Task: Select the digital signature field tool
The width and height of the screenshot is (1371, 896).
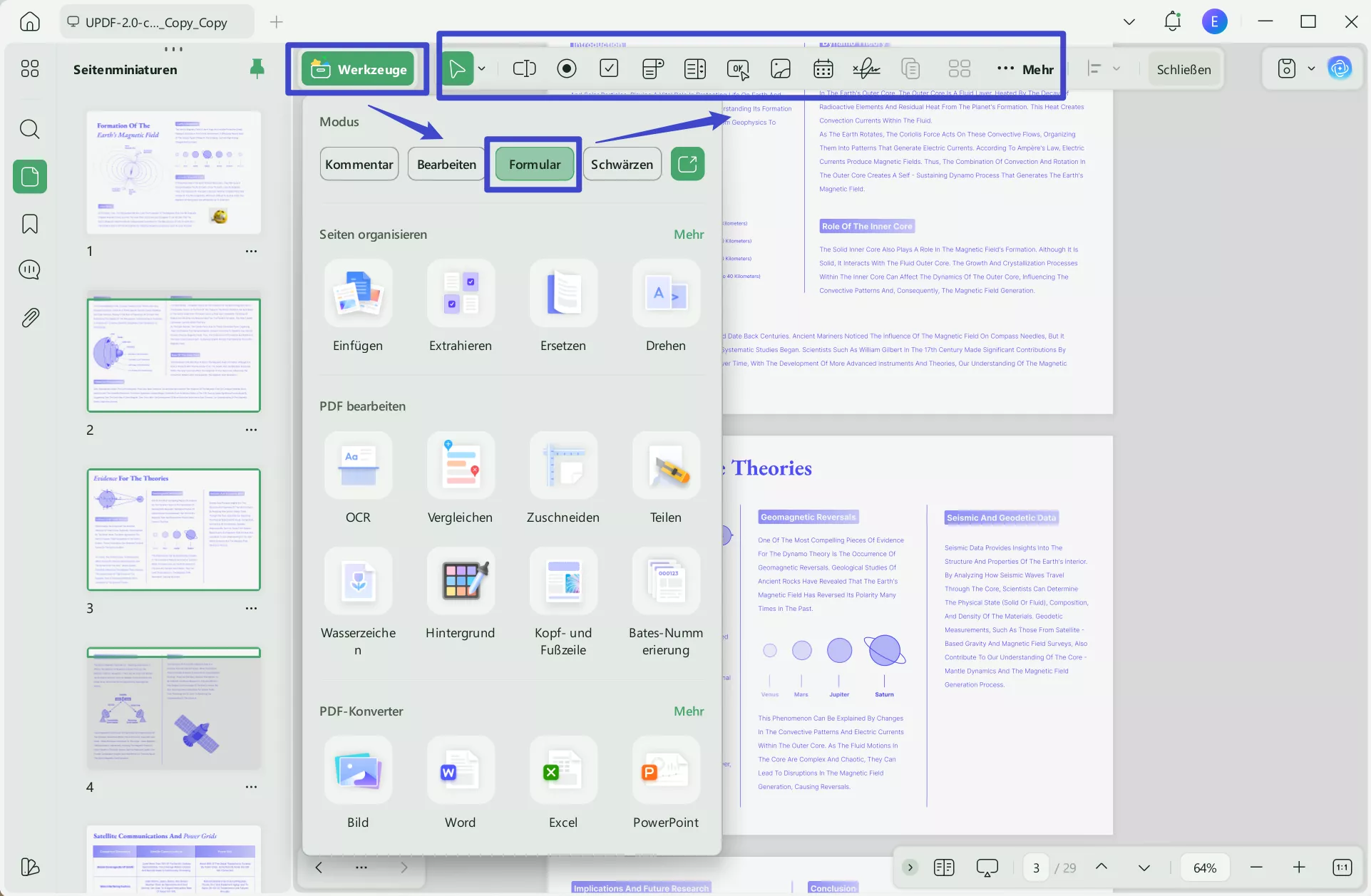Action: pos(866,68)
